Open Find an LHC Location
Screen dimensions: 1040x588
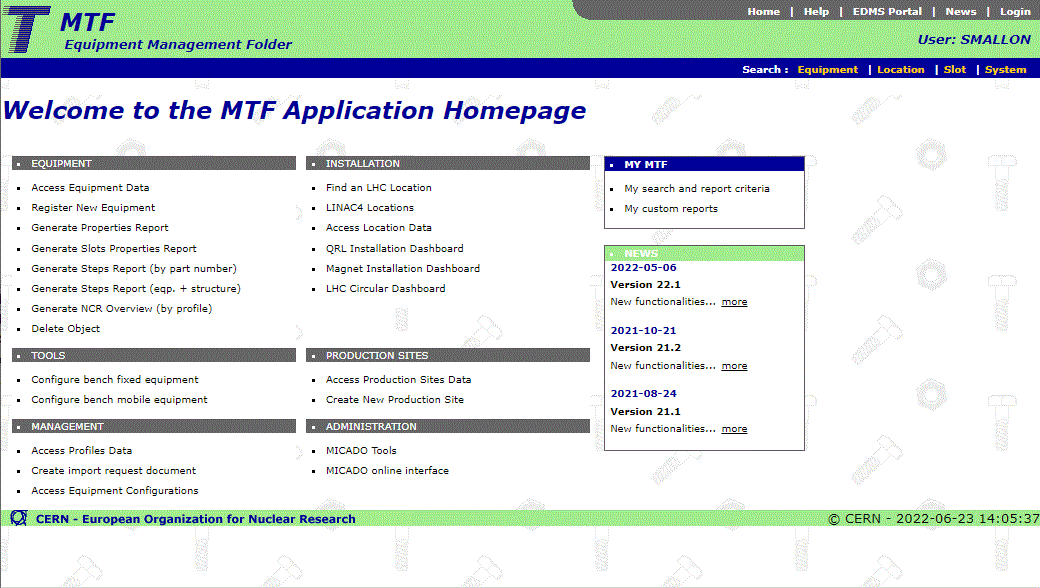(x=379, y=188)
